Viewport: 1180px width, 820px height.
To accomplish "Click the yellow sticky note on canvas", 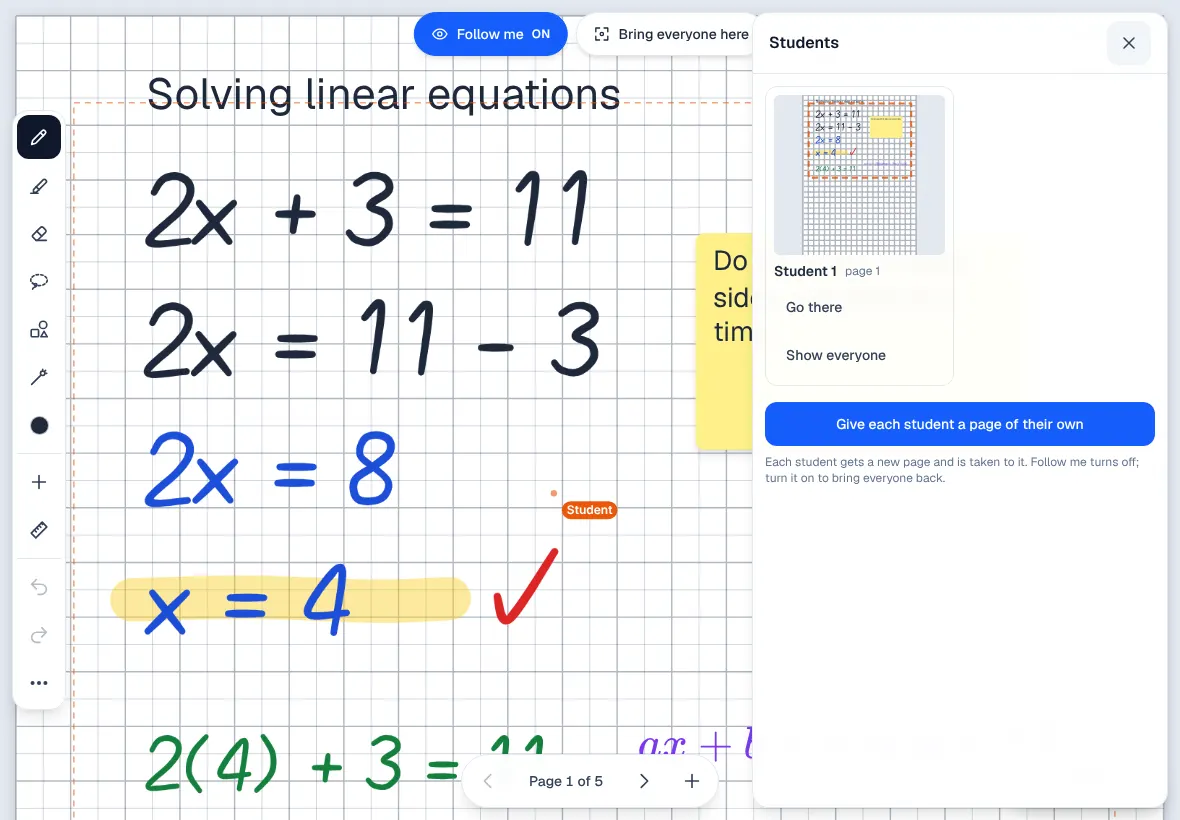I will tap(724, 342).
